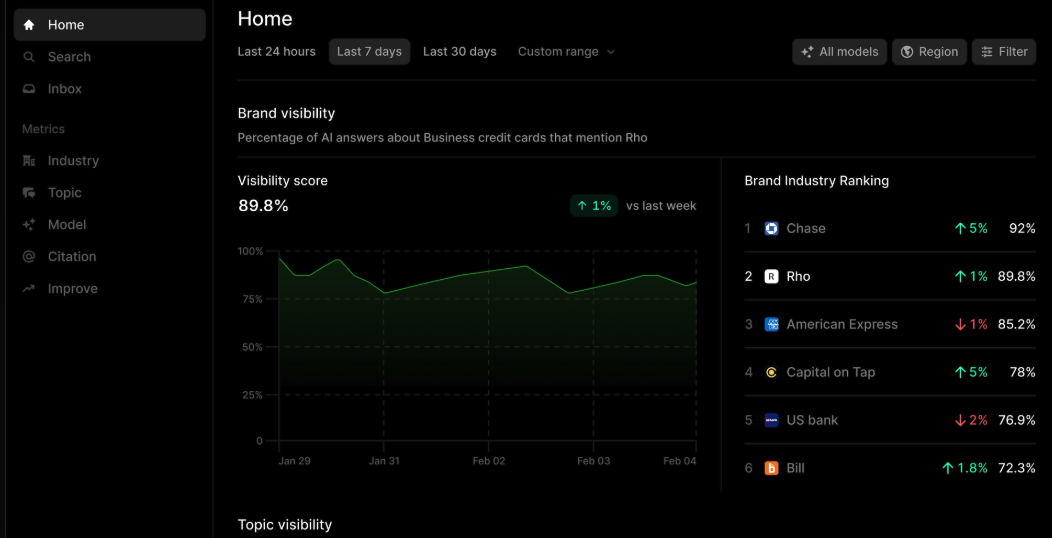
Task: Select the Last 7 days range
Action: pos(369,52)
